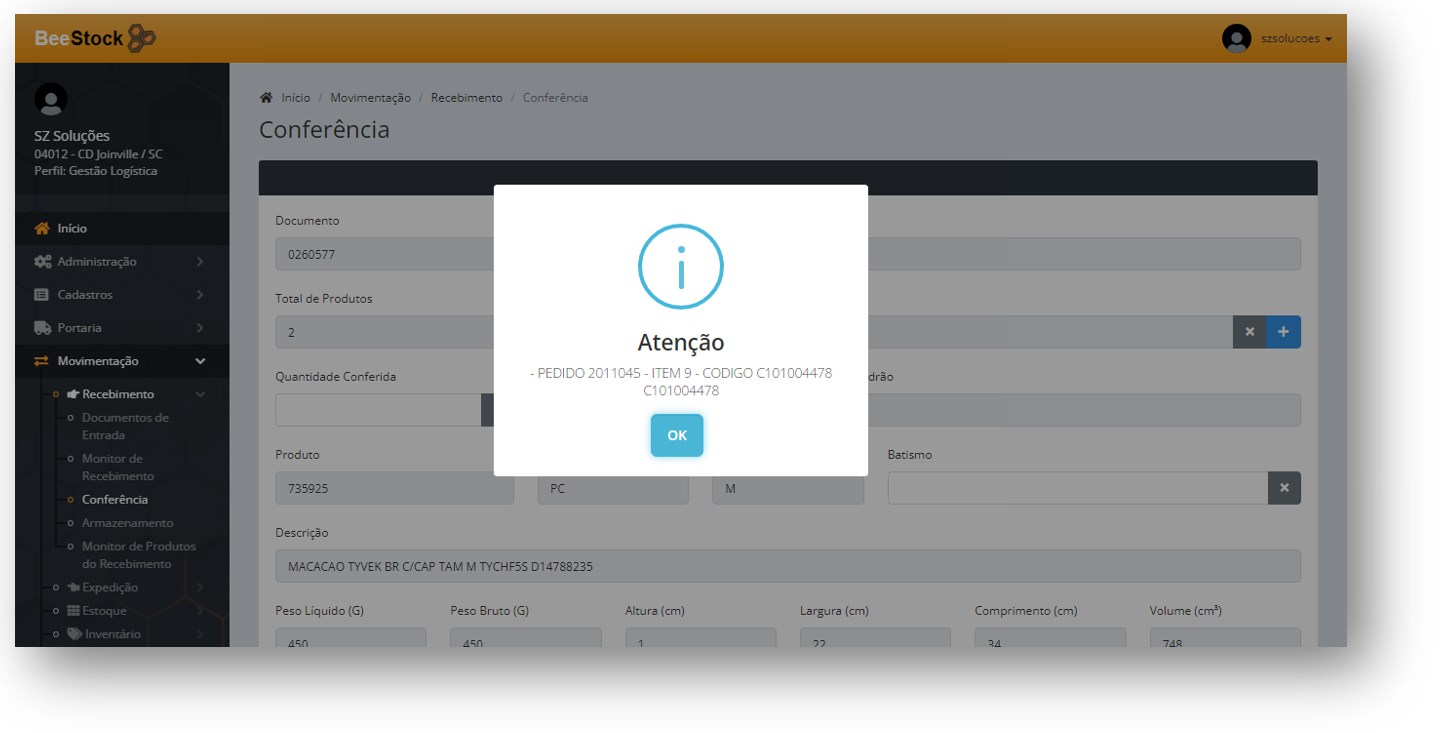Click the Início home icon in sidebar

(x=42, y=228)
